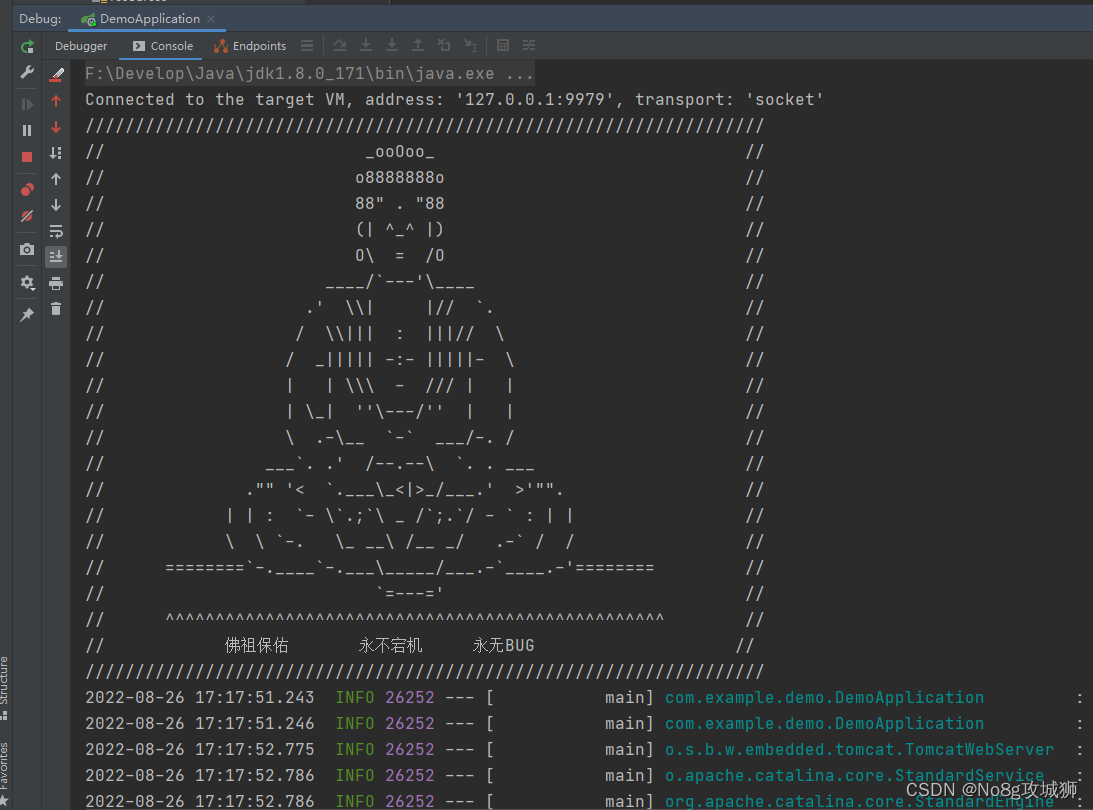The width and height of the screenshot is (1093, 810).
Task: Click Run to Cursor toolbar icon
Action: 471,45
